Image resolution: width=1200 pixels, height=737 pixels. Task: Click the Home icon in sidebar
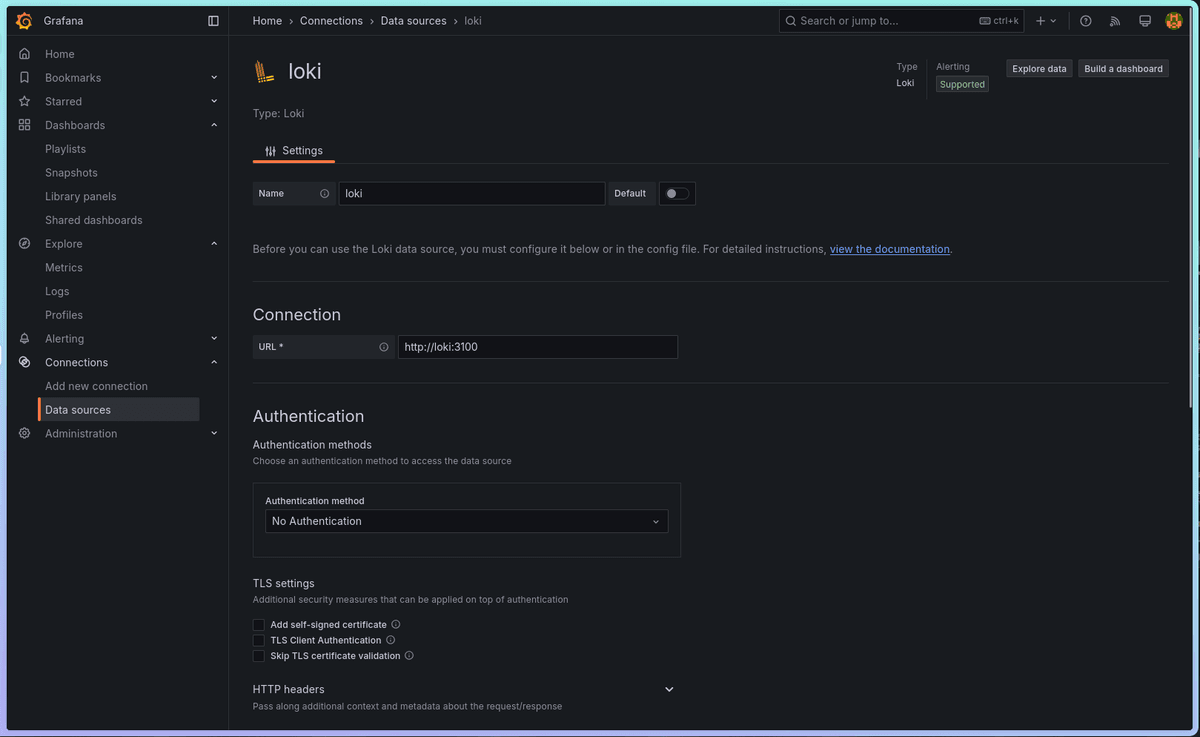(24, 54)
